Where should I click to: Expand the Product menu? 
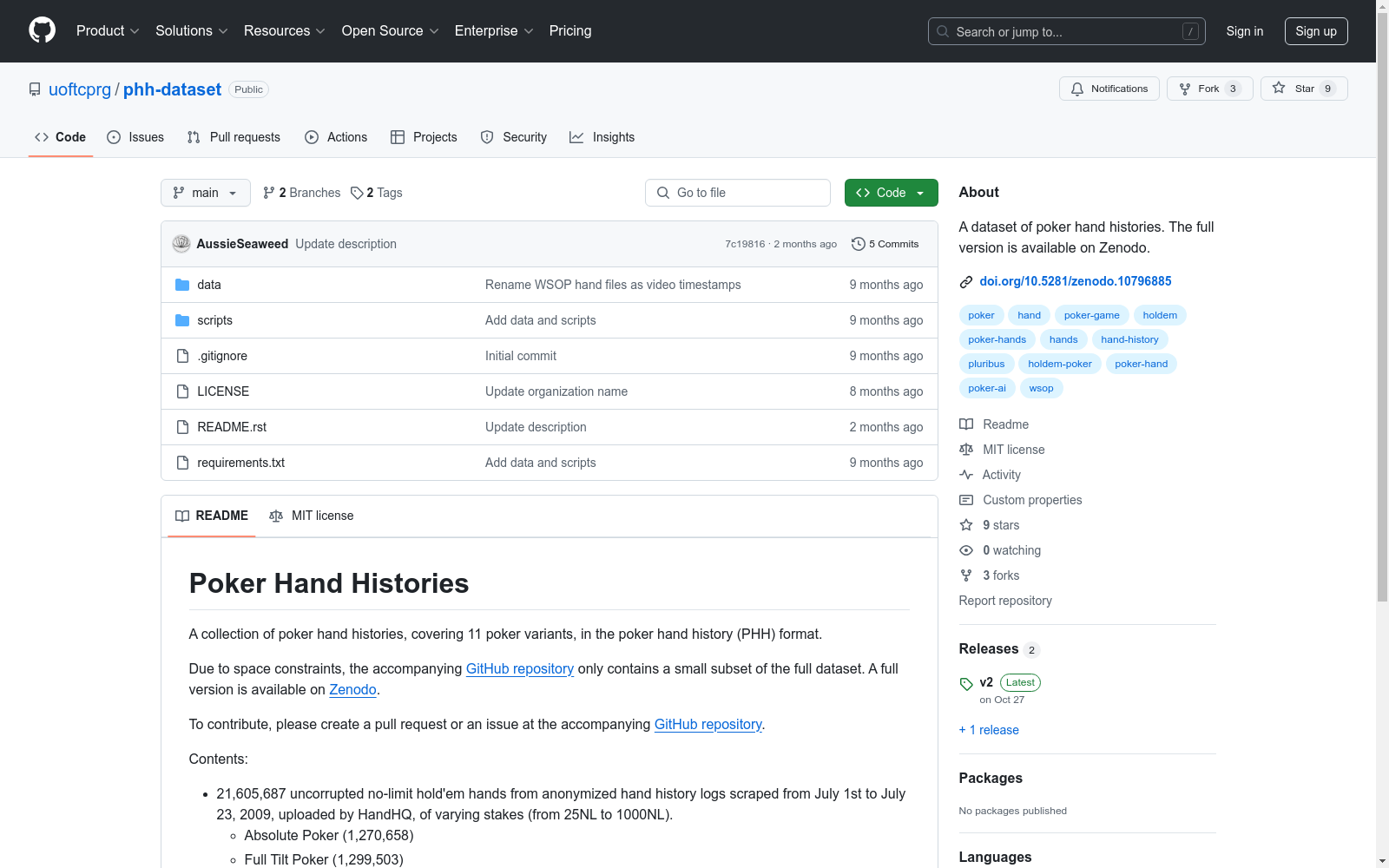point(108,31)
